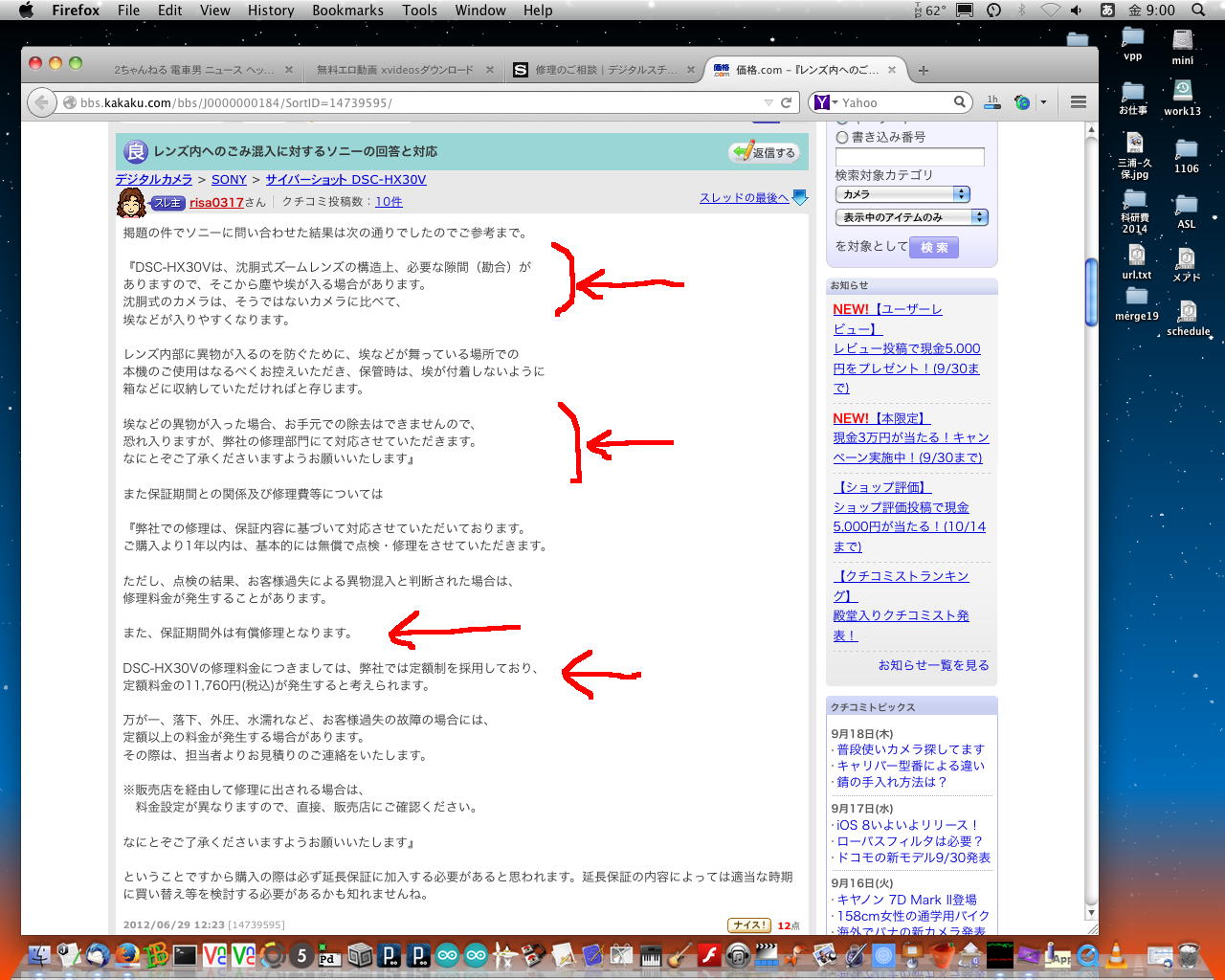Viewport: 1225px width, 980px height.
Task: Go back using Firefox's back arrow
Action: 41,102
